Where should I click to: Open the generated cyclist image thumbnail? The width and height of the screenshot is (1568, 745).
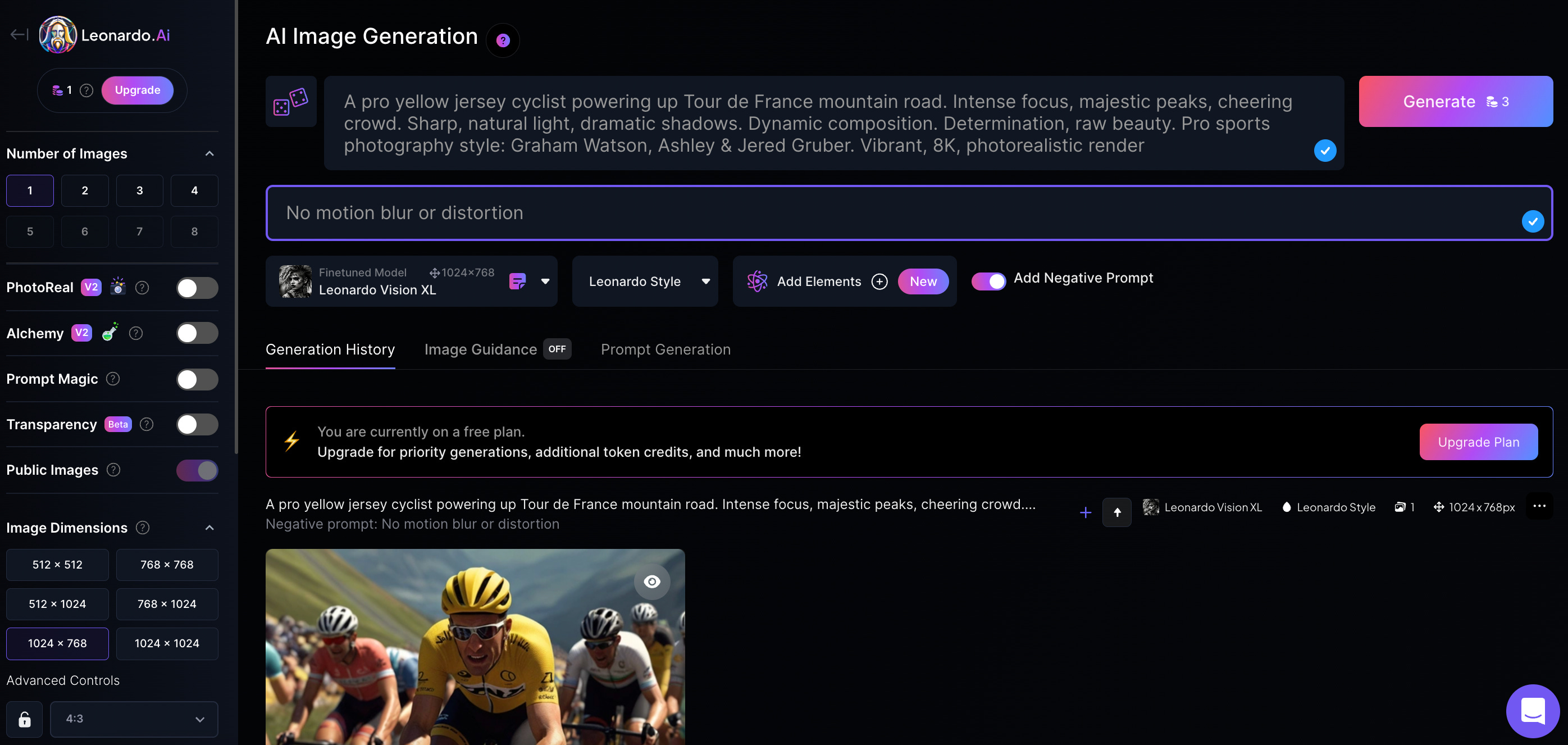475,646
